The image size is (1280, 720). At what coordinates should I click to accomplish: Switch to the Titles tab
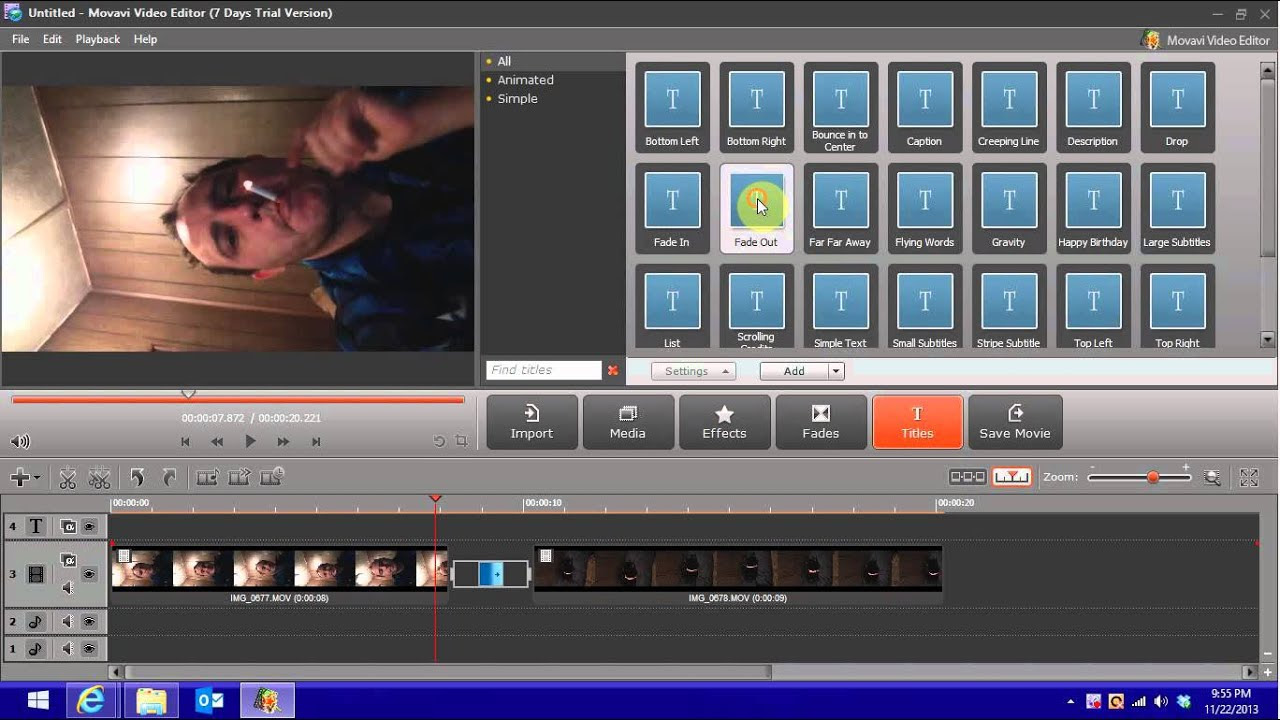click(916, 421)
